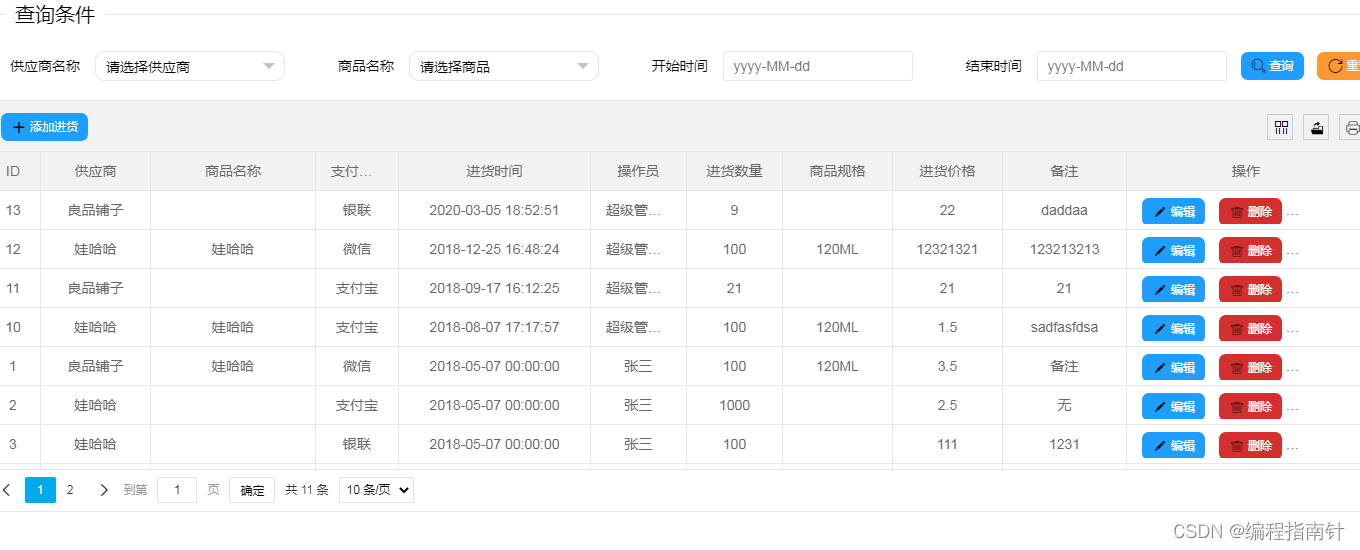The width and height of the screenshot is (1360, 550).
Task: Edit the row with remark sadfasfdsa
Action: pyautogui.click(x=1173, y=328)
